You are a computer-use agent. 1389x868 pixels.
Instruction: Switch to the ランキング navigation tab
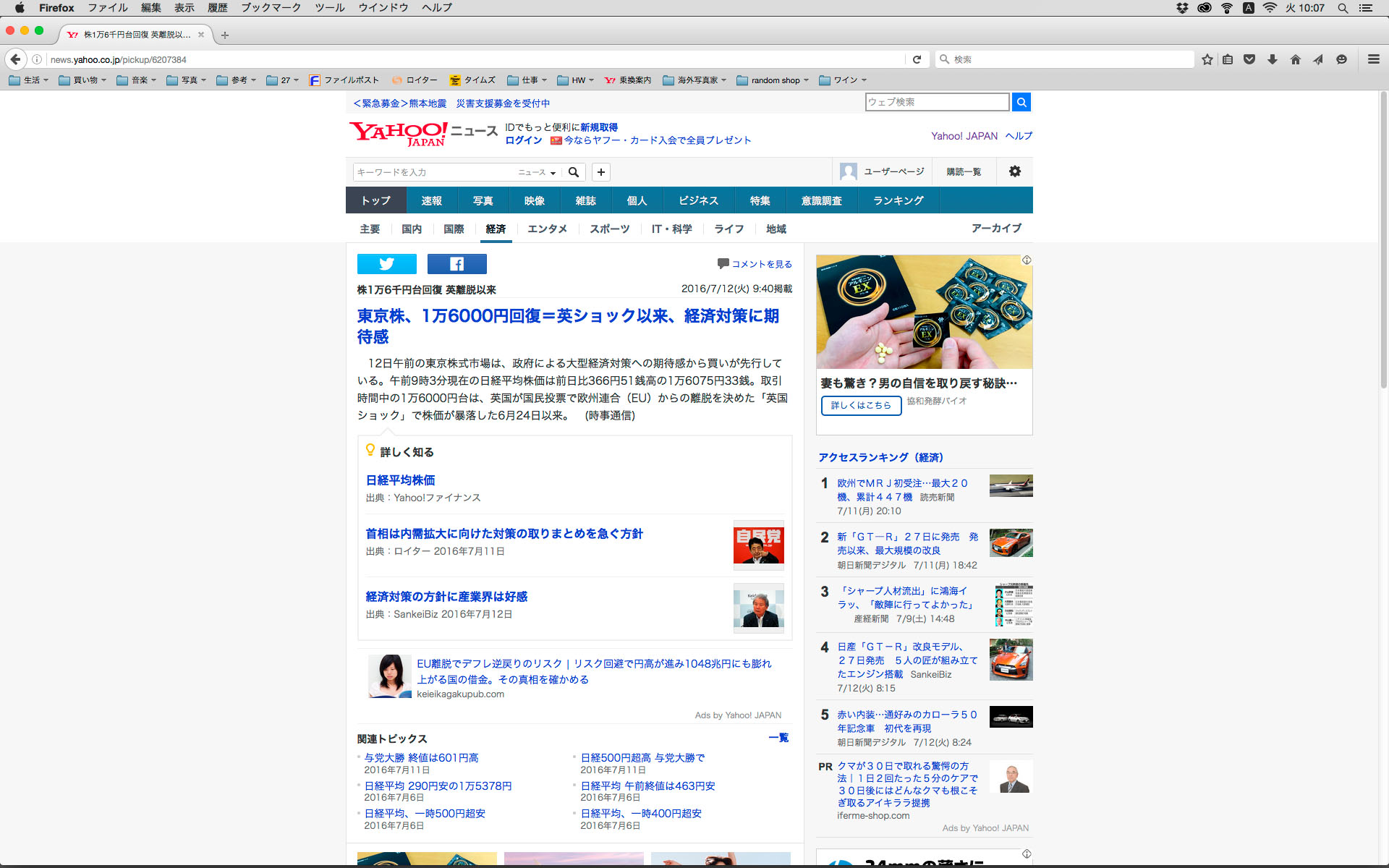[x=898, y=200]
